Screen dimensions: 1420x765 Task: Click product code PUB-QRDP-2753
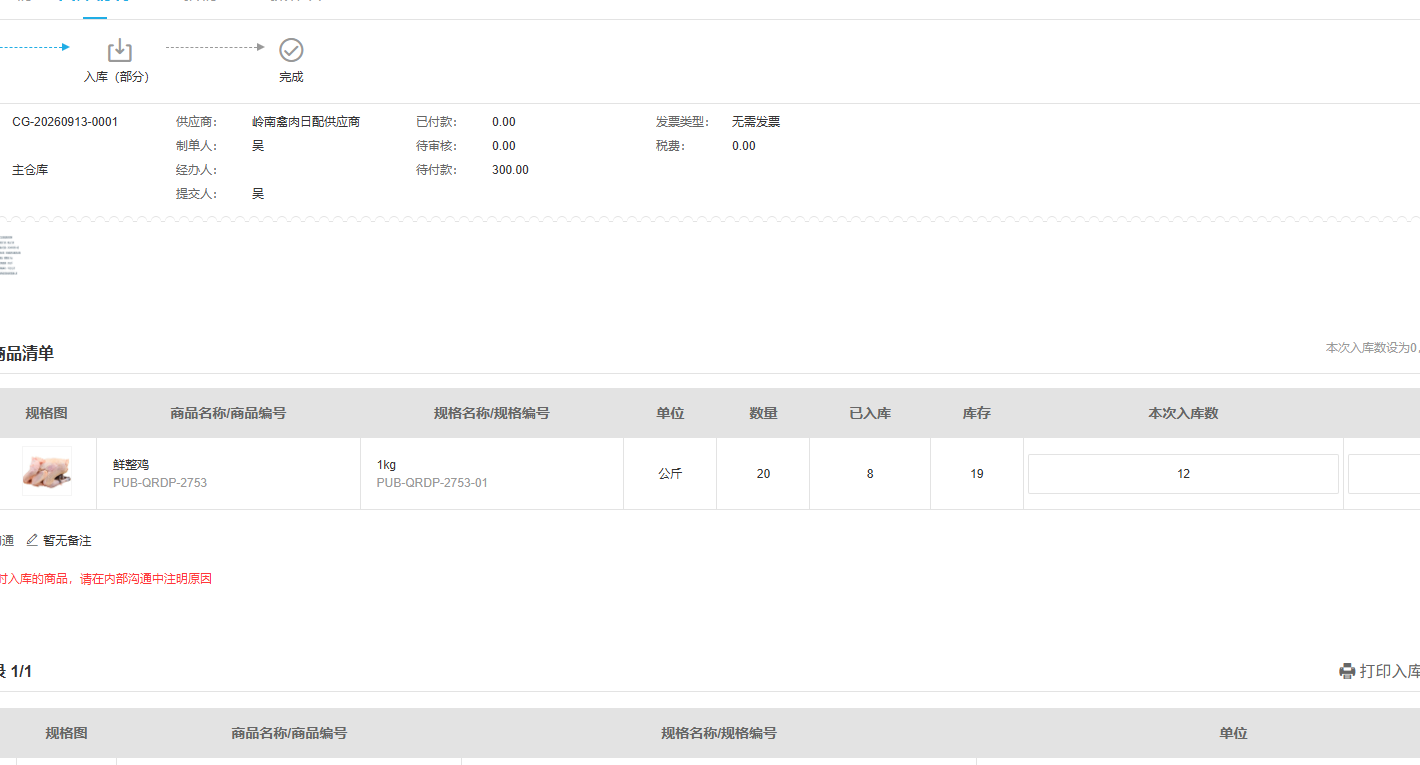pyautogui.click(x=160, y=483)
